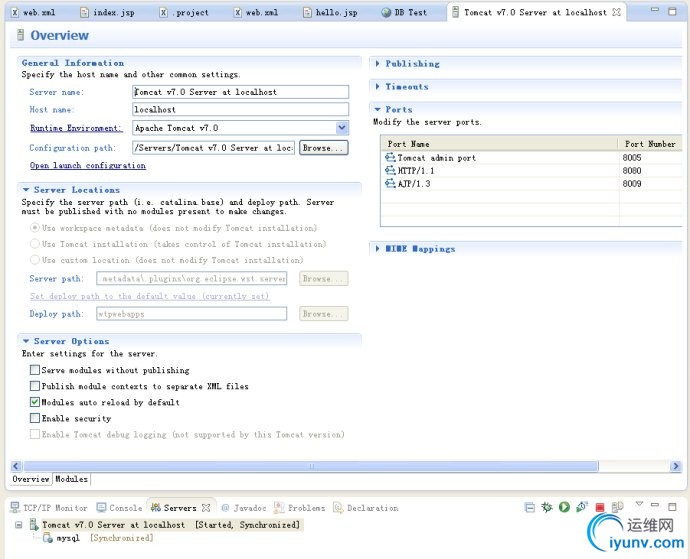Click the Server name input field
The image size is (690, 559).
(240, 92)
